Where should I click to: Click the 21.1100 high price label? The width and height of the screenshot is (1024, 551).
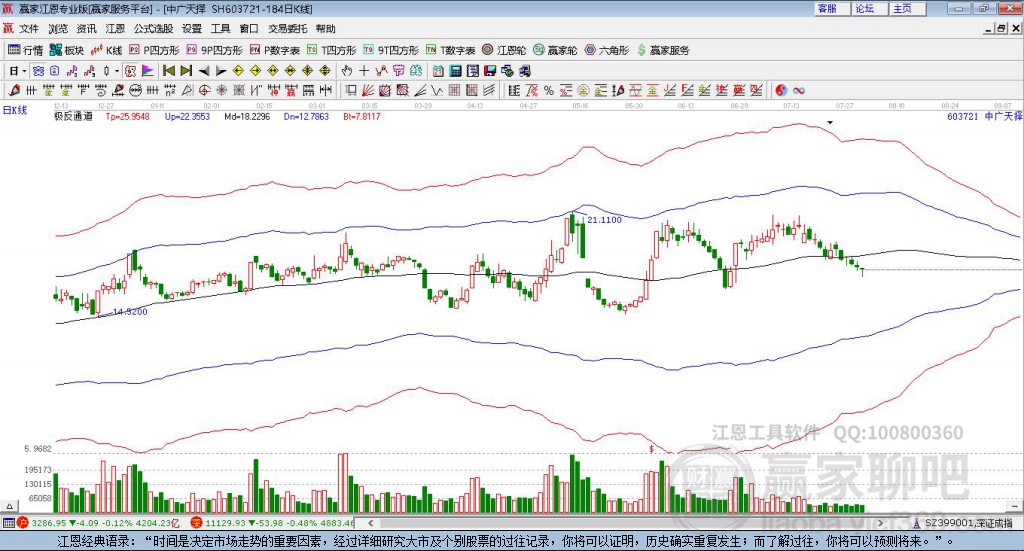point(604,220)
